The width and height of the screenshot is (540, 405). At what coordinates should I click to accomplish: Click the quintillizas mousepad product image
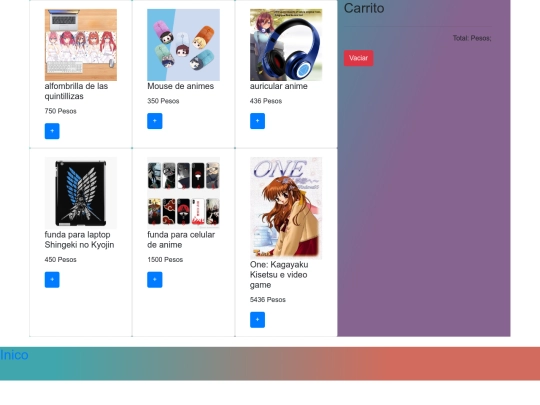(x=81, y=45)
